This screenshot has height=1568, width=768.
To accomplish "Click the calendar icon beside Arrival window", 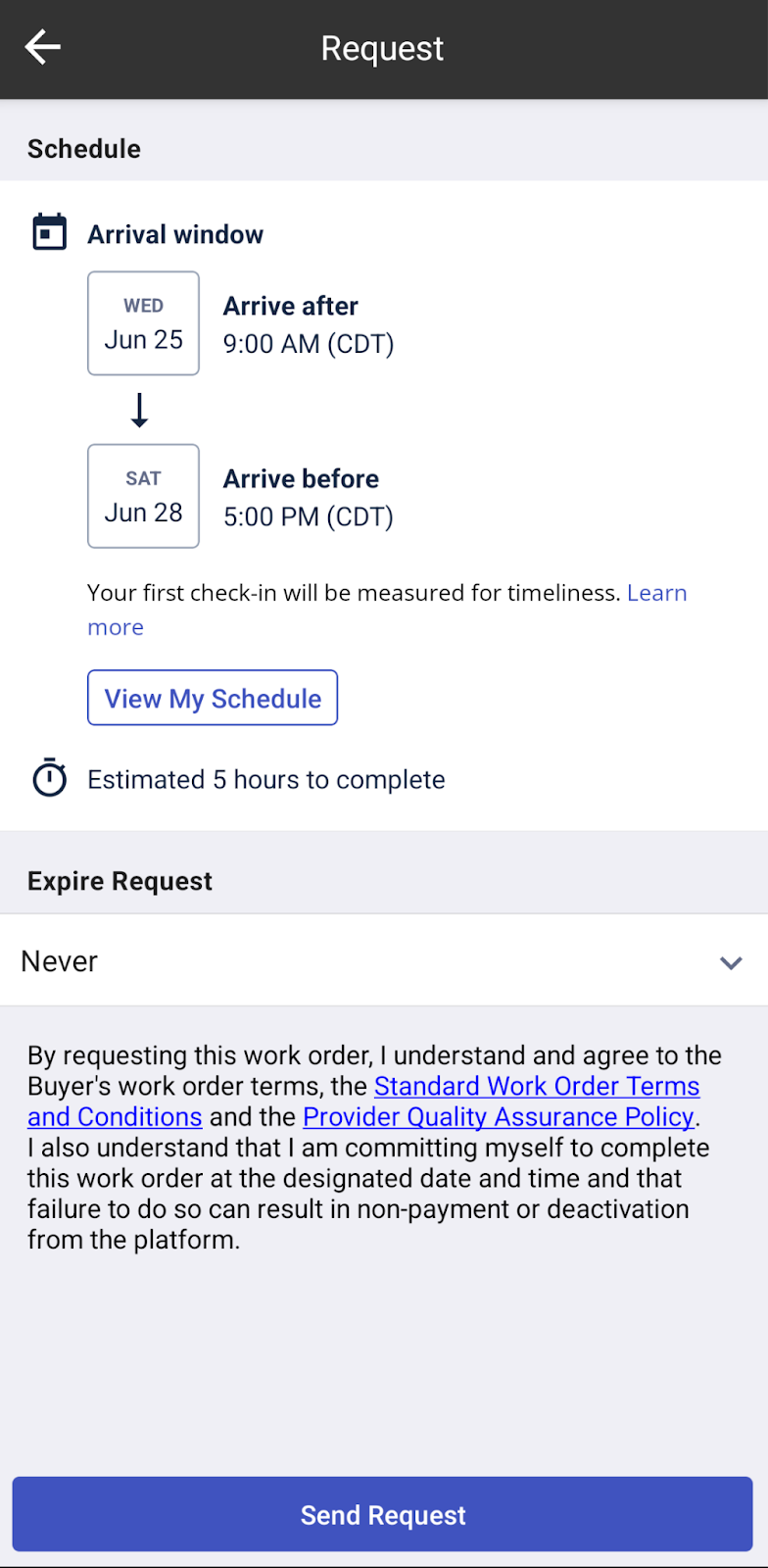I will point(50,233).
